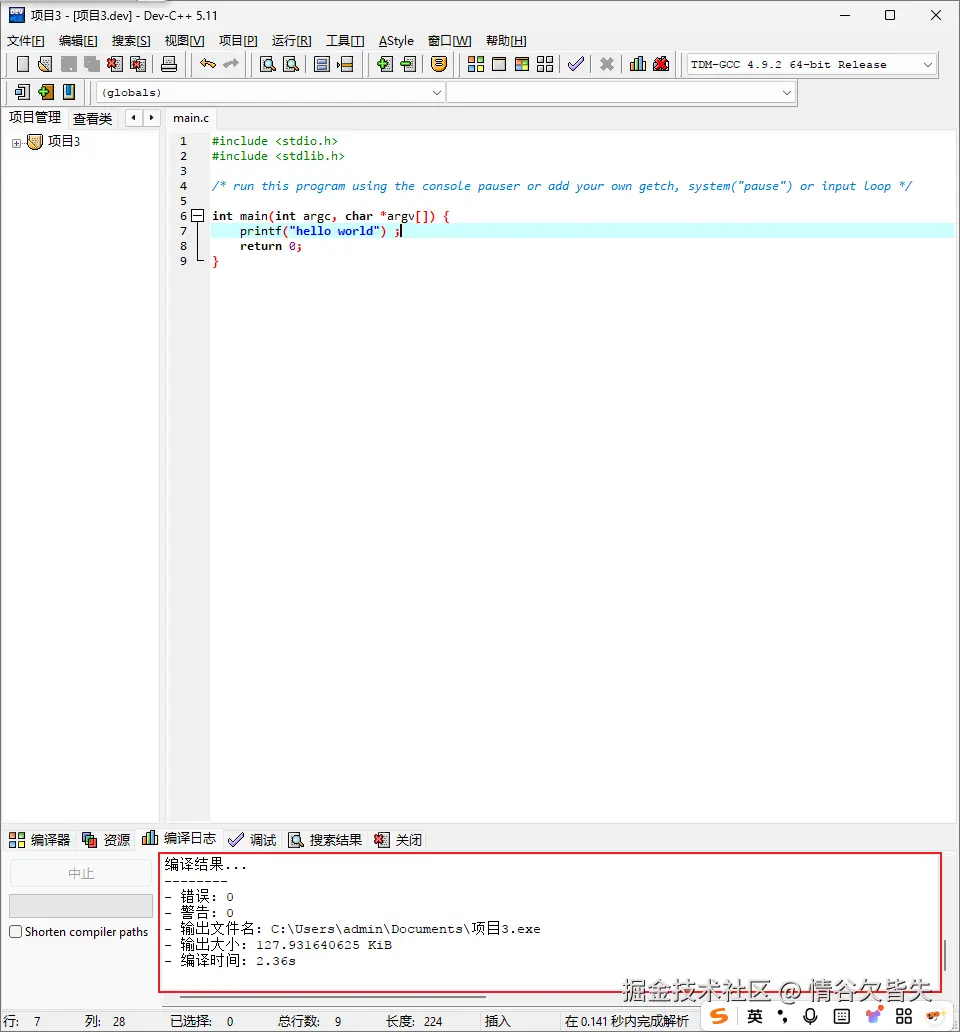Click the New source file toolbar icon
This screenshot has height=1032, width=960.
click(22, 64)
